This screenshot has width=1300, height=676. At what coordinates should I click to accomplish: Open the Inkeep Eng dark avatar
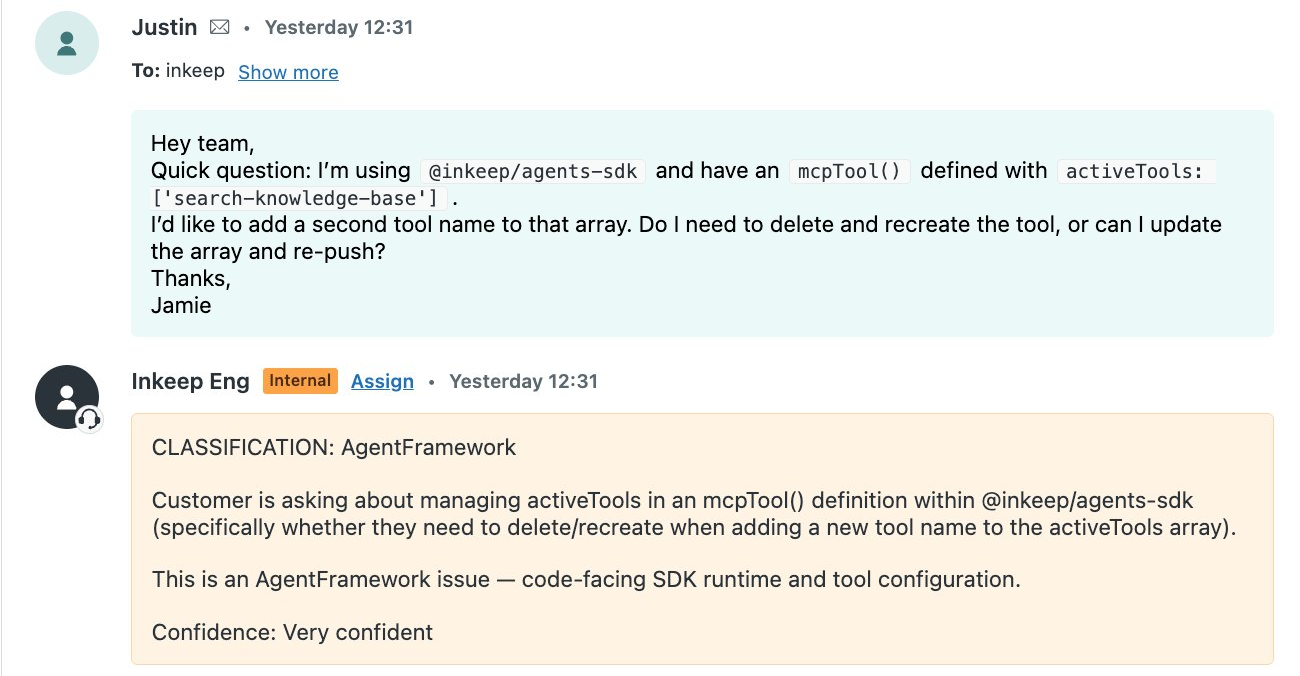(x=67, y=397)
